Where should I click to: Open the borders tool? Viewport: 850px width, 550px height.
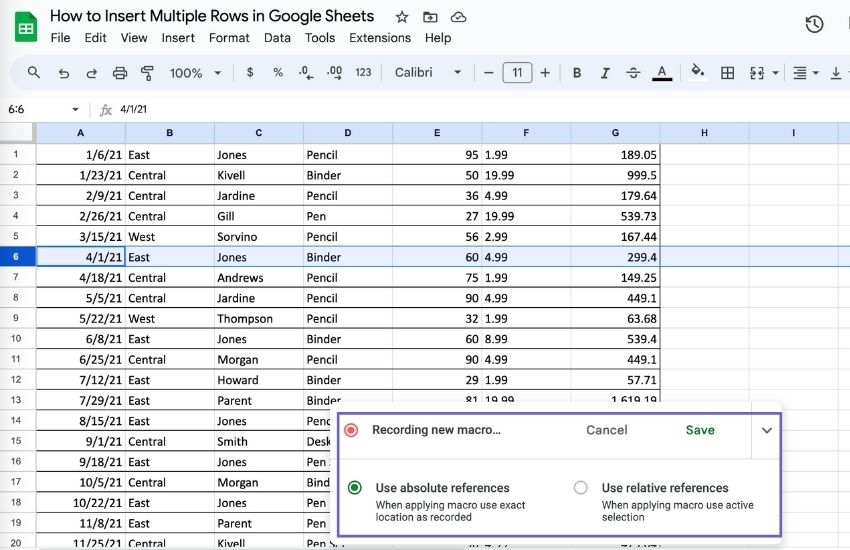[x=727, y=73]
